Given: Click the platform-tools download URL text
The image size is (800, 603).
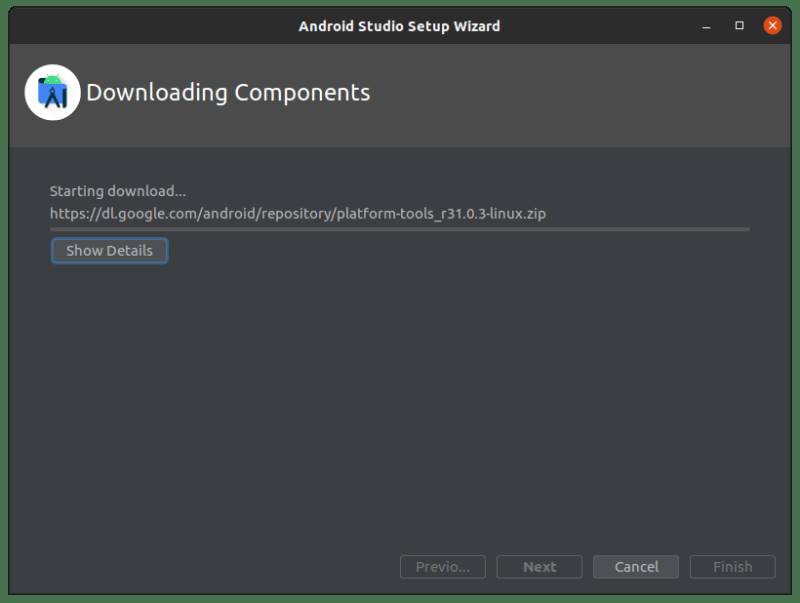Looking at the screenshot, I should pyautogui.click(x=297, y=213).
